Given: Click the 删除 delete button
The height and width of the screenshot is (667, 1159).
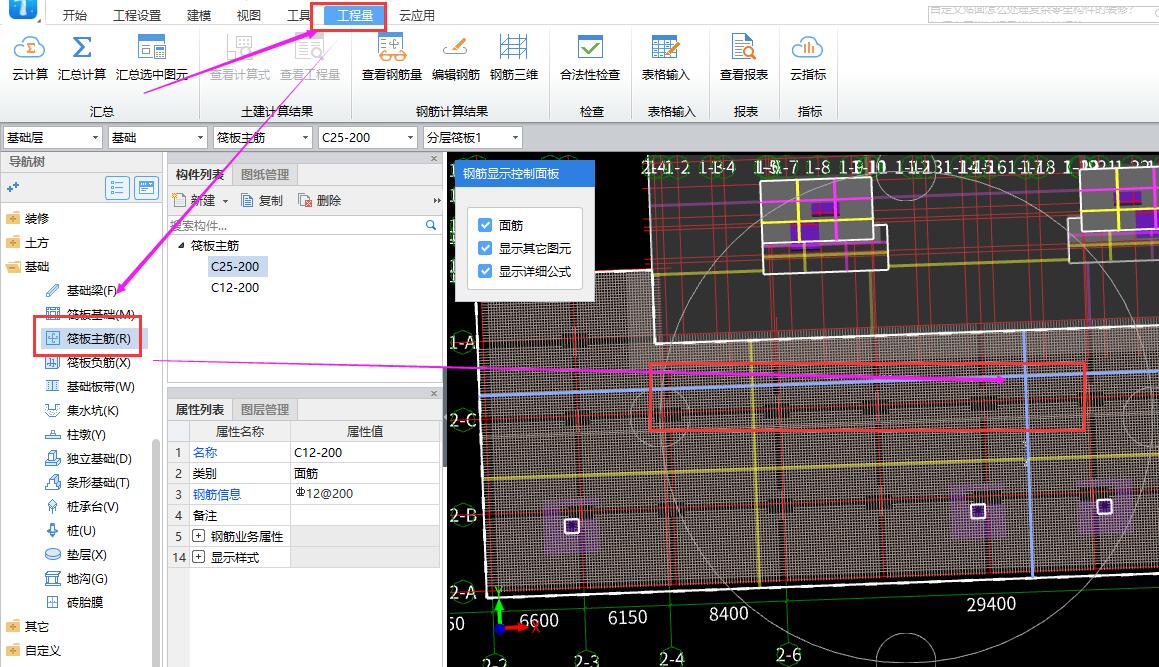Looking at the screenshot, I should [x=319, y=200].
